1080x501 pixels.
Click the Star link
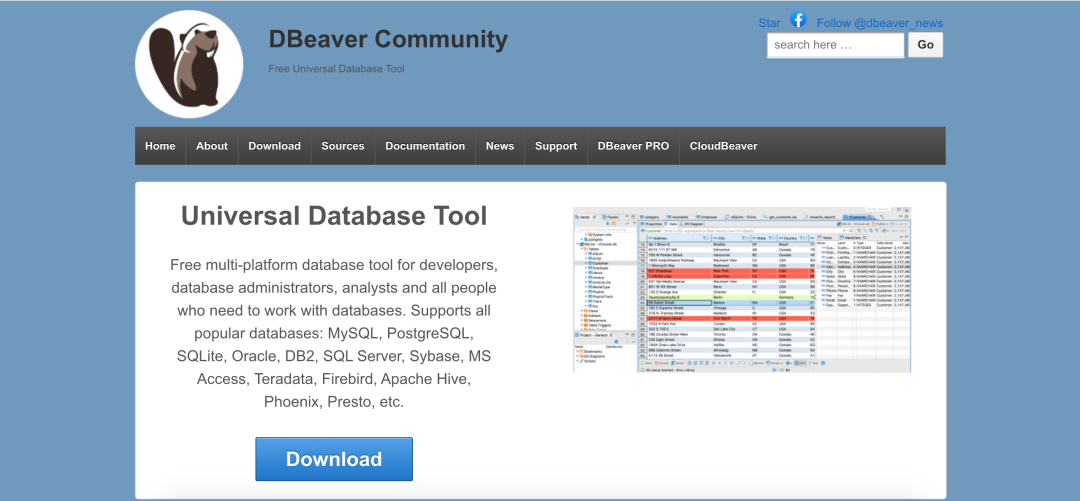click(x=769, y=23)
